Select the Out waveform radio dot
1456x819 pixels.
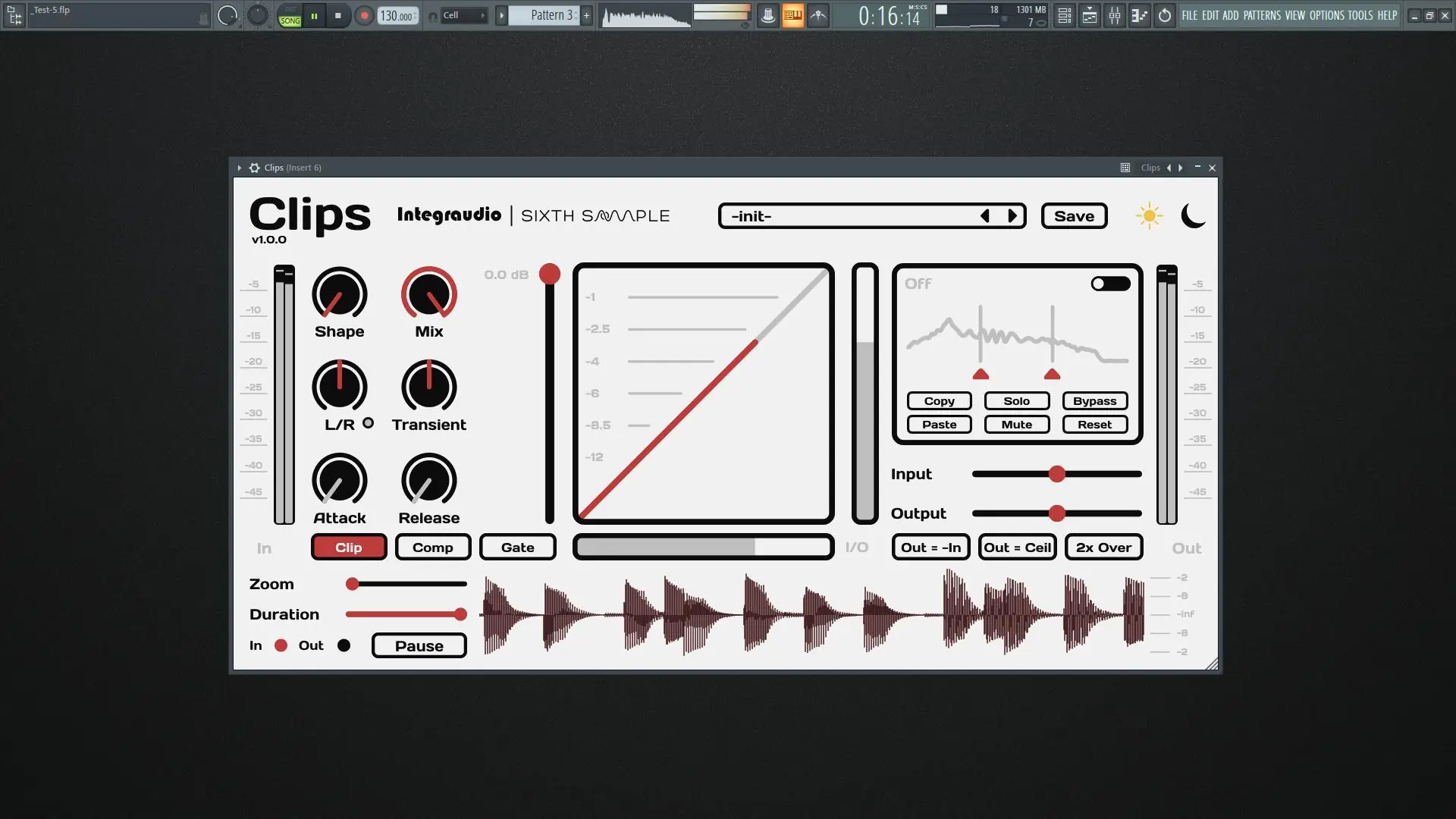[x=344, y=645]
